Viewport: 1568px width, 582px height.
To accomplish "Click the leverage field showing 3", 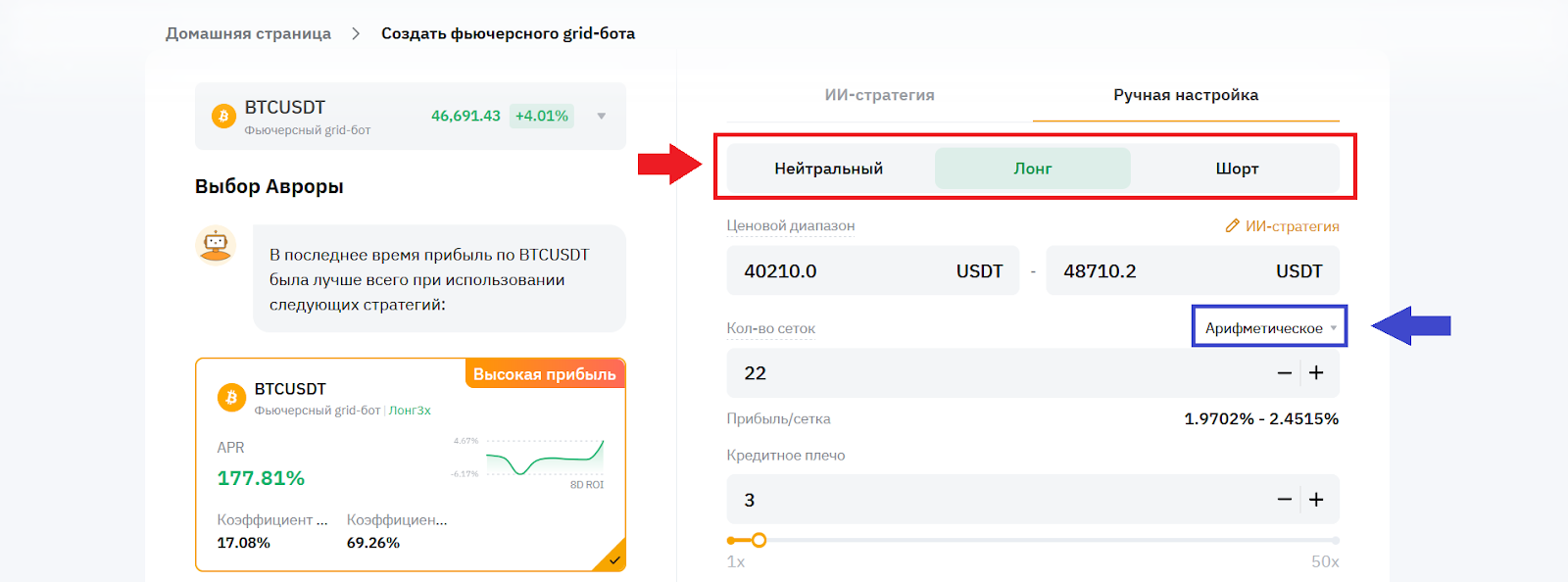I will (x=1033, y=500).
